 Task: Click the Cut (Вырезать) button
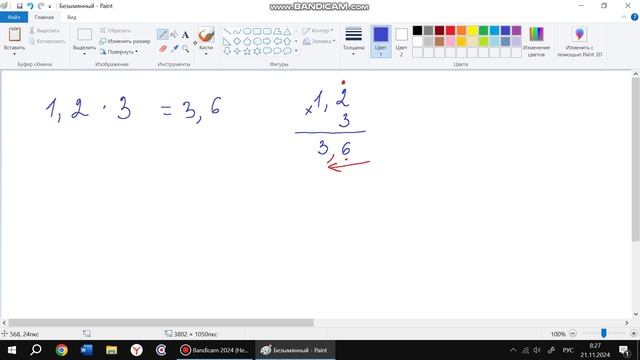(44, 31)
